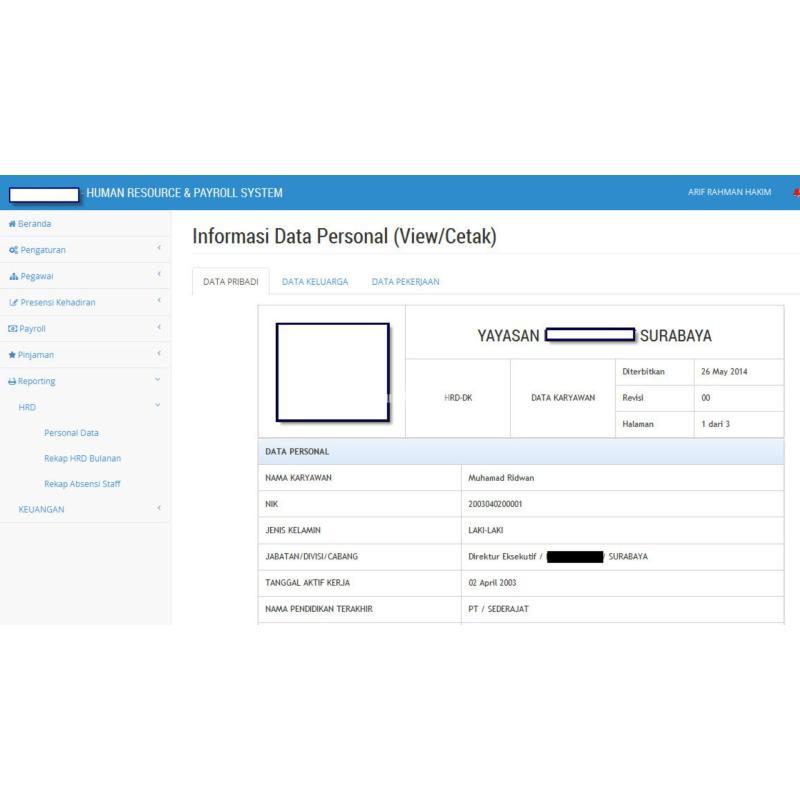Select the DATA PRIBADI tab

coord(230,282)
